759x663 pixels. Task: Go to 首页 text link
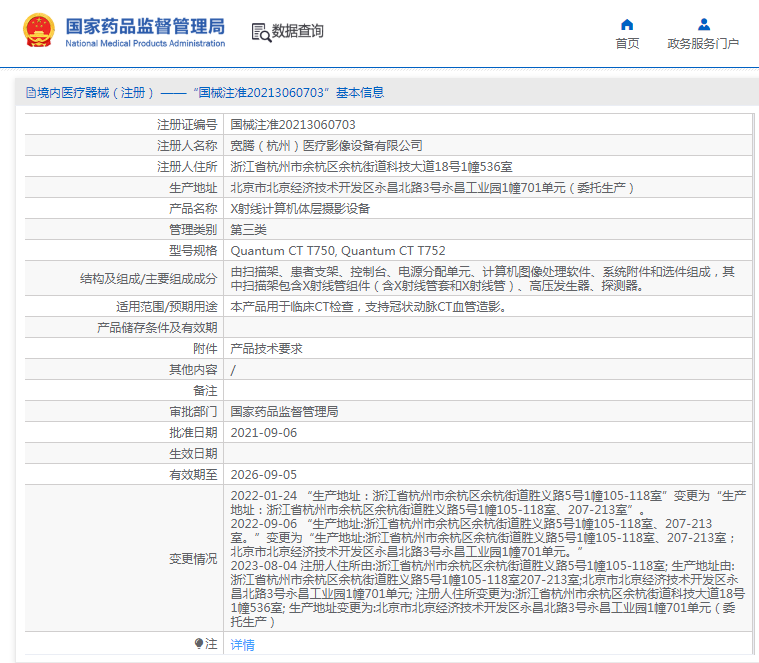click(x=627, y=44)
